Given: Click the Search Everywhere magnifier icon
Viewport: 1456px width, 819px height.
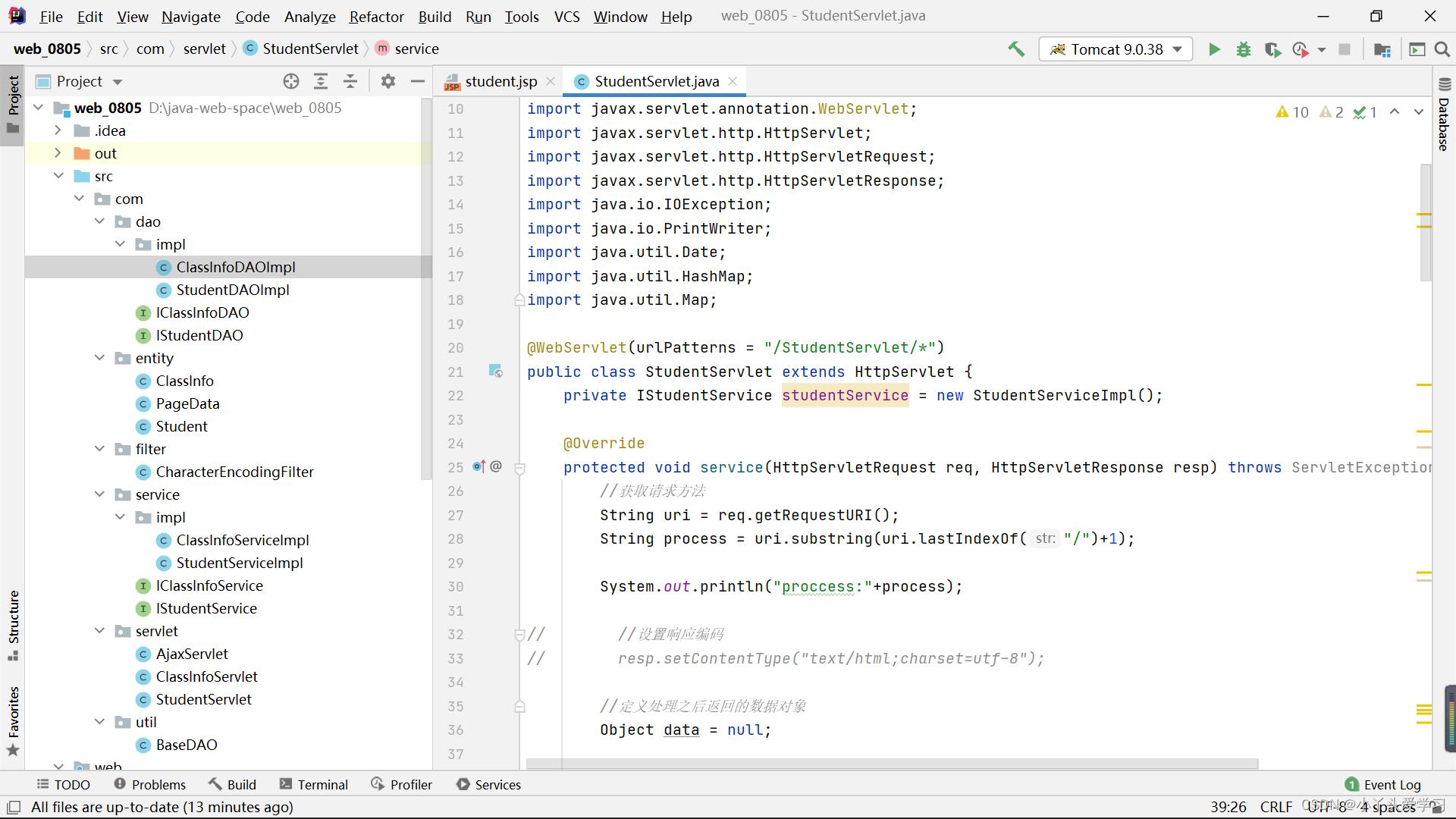Looking at the screenshot, I should coord(1442,49).
